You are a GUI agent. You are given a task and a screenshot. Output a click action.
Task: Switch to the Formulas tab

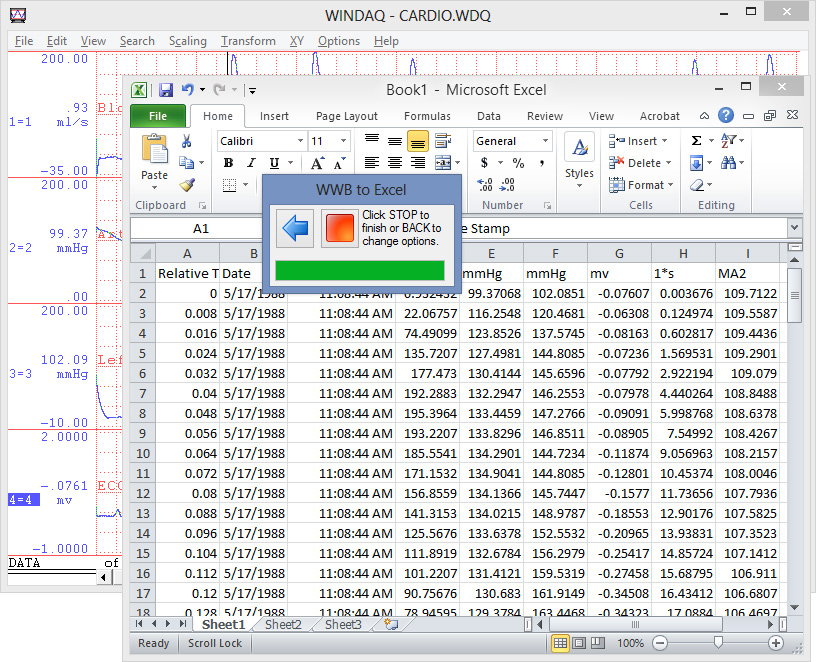coord(427,116)
